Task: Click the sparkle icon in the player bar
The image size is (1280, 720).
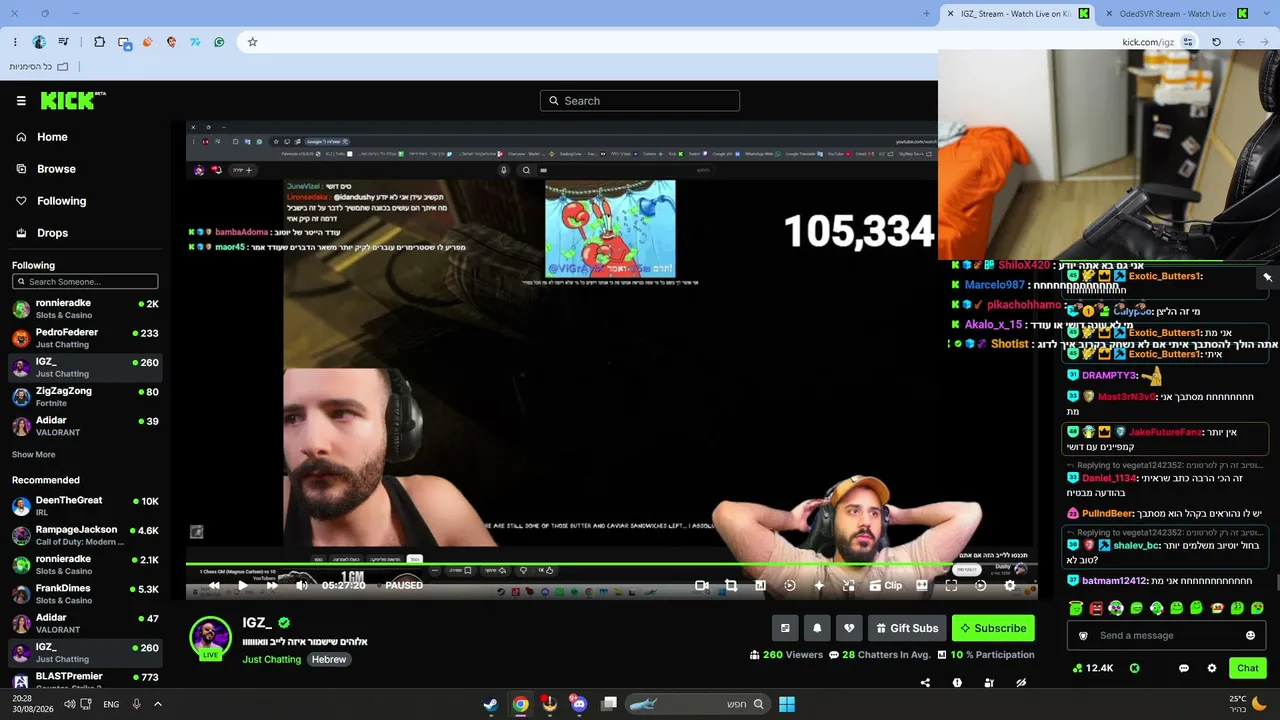Action: (x=819, y=586)
